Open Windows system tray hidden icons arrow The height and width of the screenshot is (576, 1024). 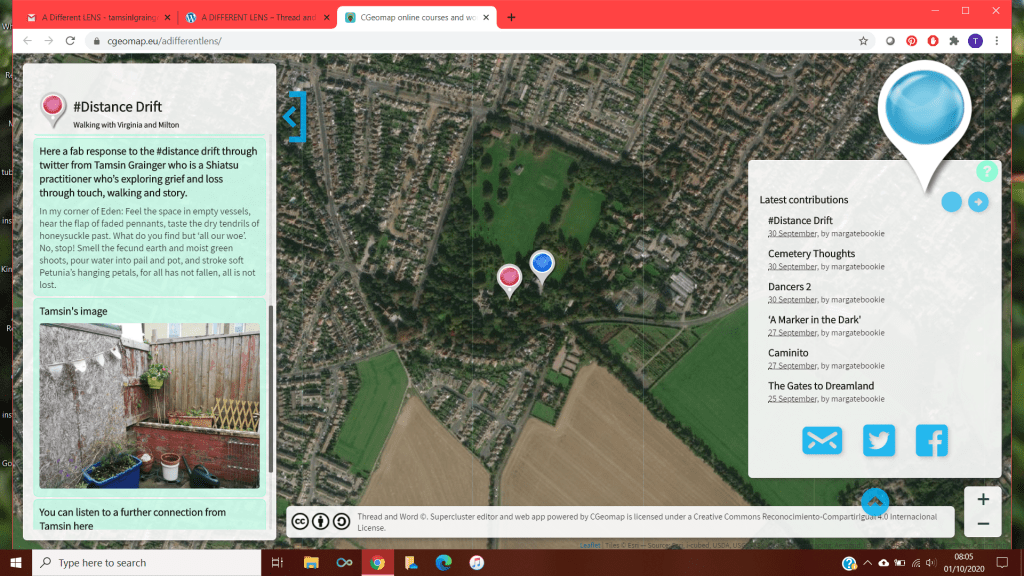(x=867, y=563)
